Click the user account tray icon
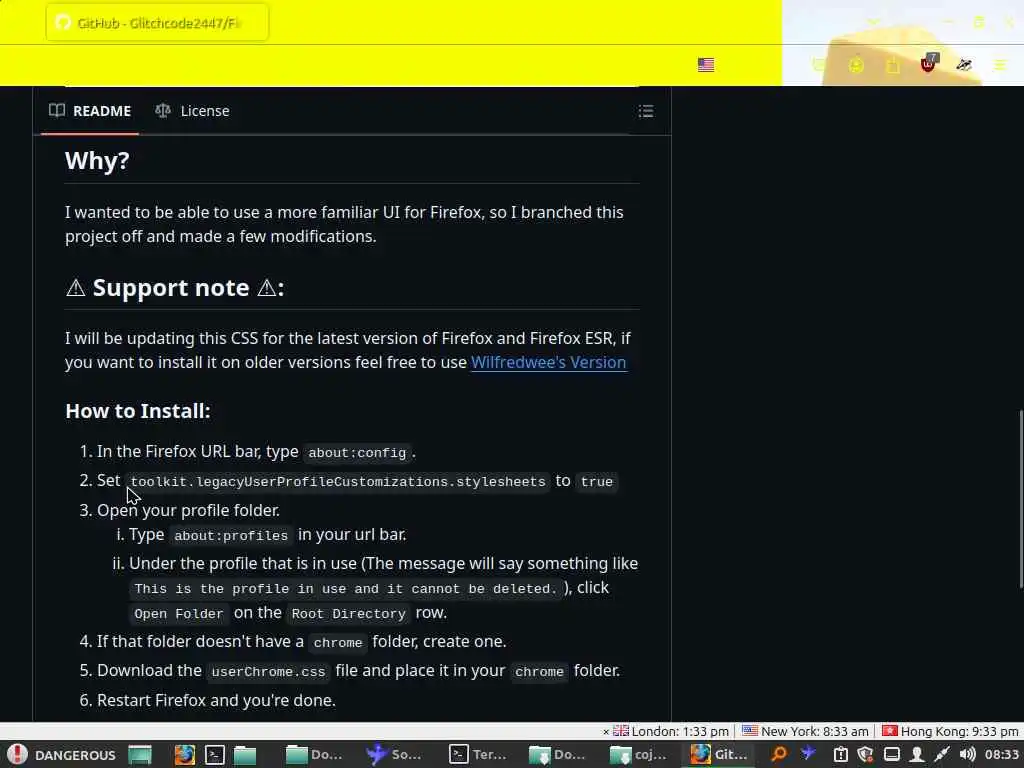This screenshot has height=768, width=1024. point(917,755)
